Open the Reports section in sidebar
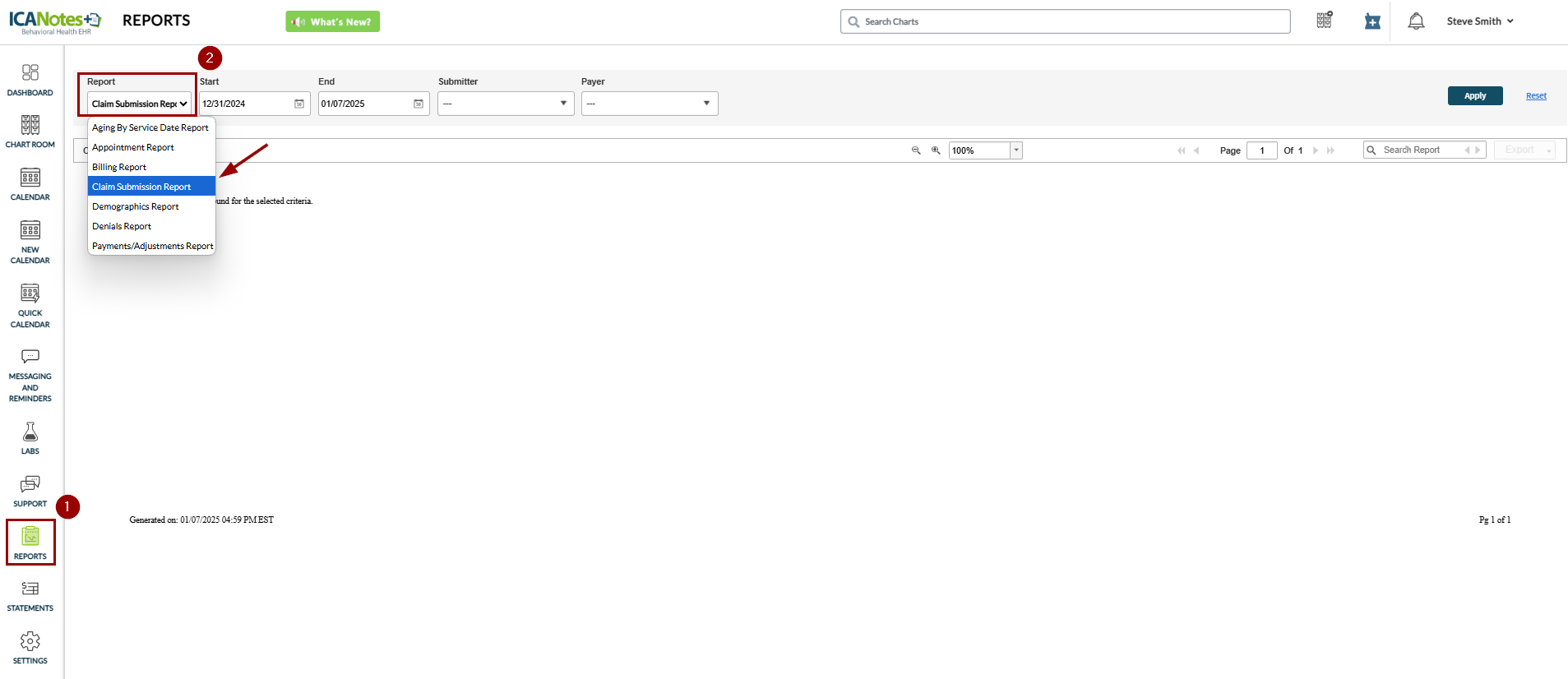 pyautogui.click(x=30, y=543)
